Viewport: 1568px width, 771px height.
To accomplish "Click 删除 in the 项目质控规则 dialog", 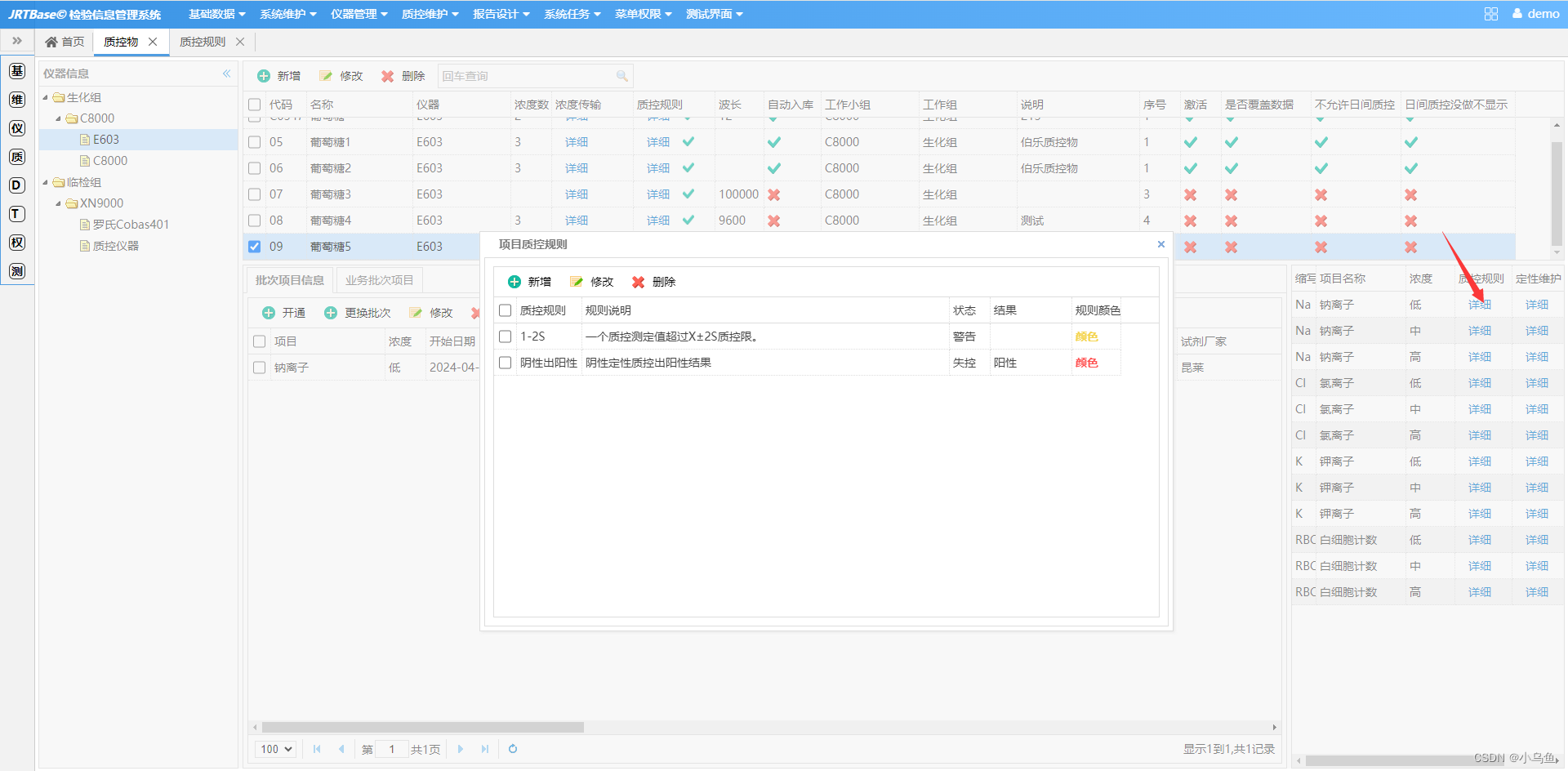I will pos(654,282).
